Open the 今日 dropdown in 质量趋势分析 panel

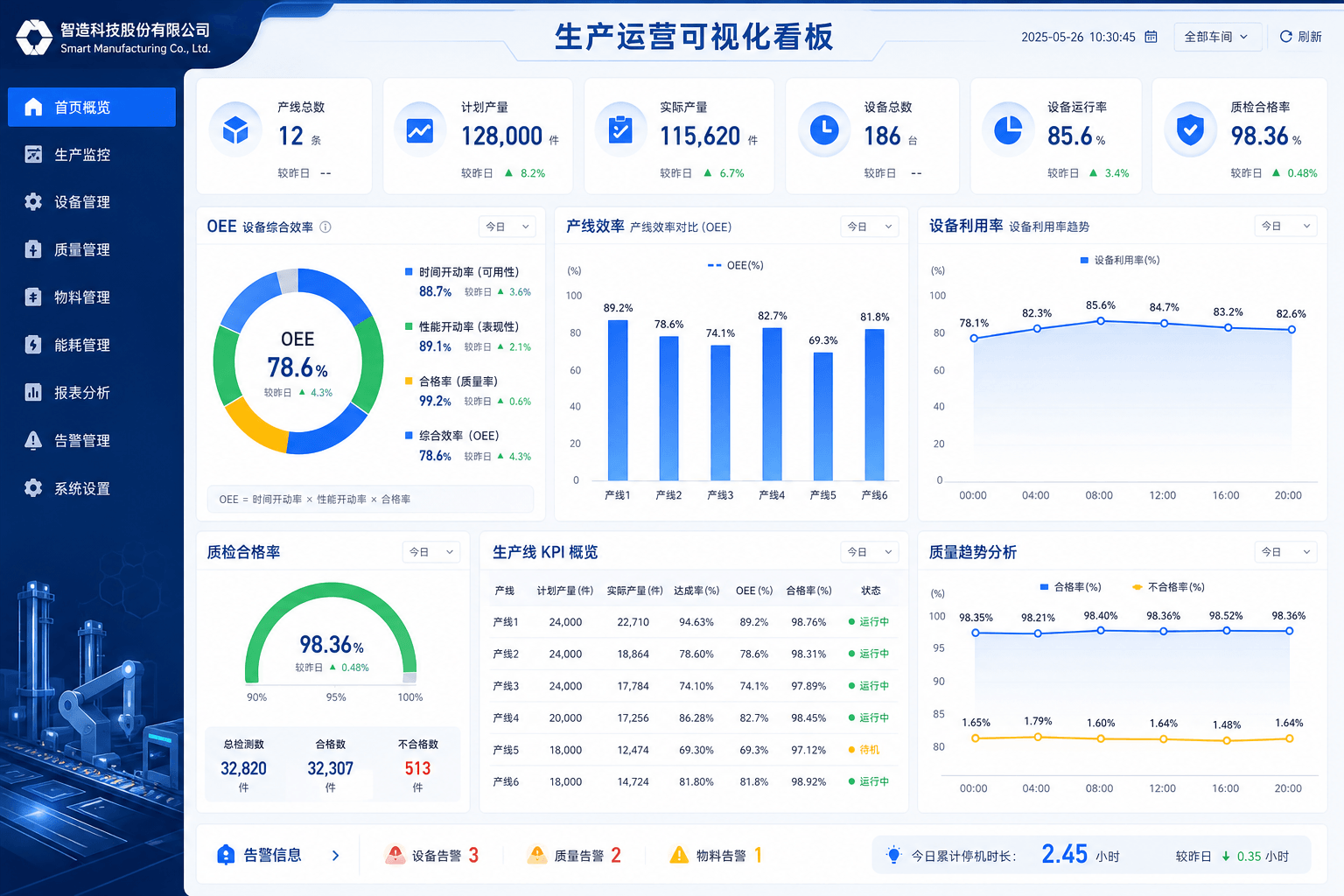click(x=1286, y=552)
